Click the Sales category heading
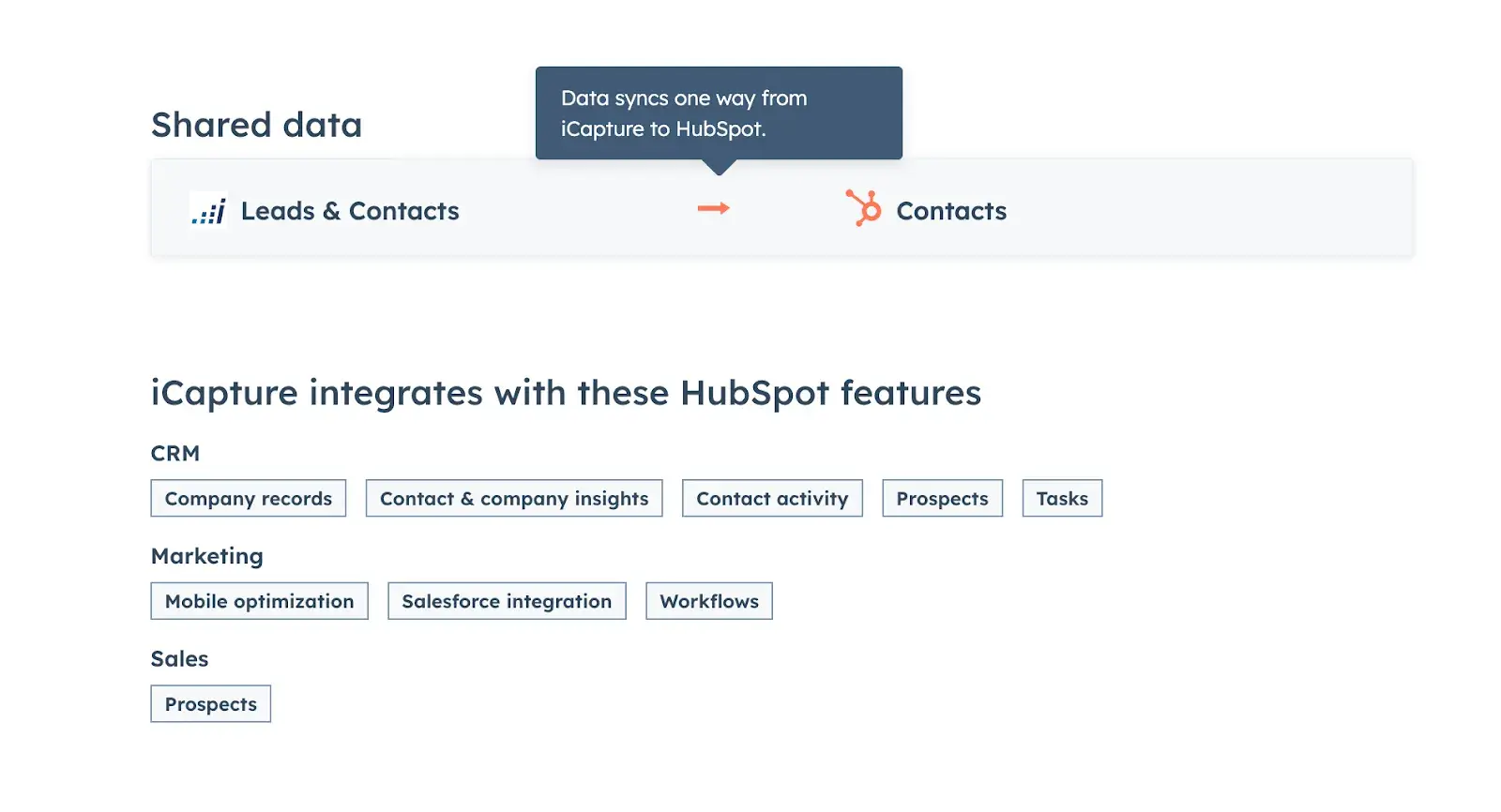 click(180, 658)
